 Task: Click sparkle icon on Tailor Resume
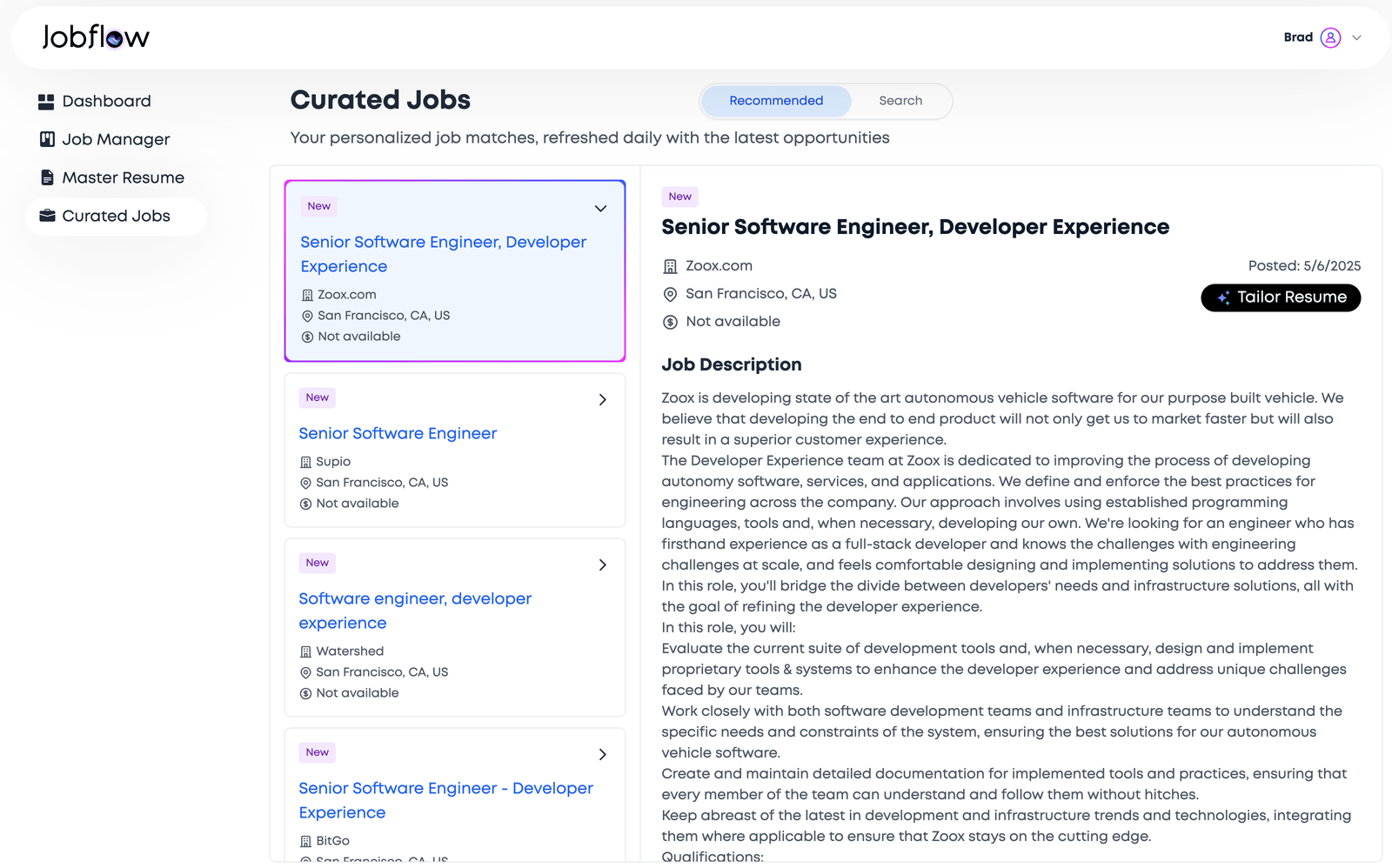1223,297
